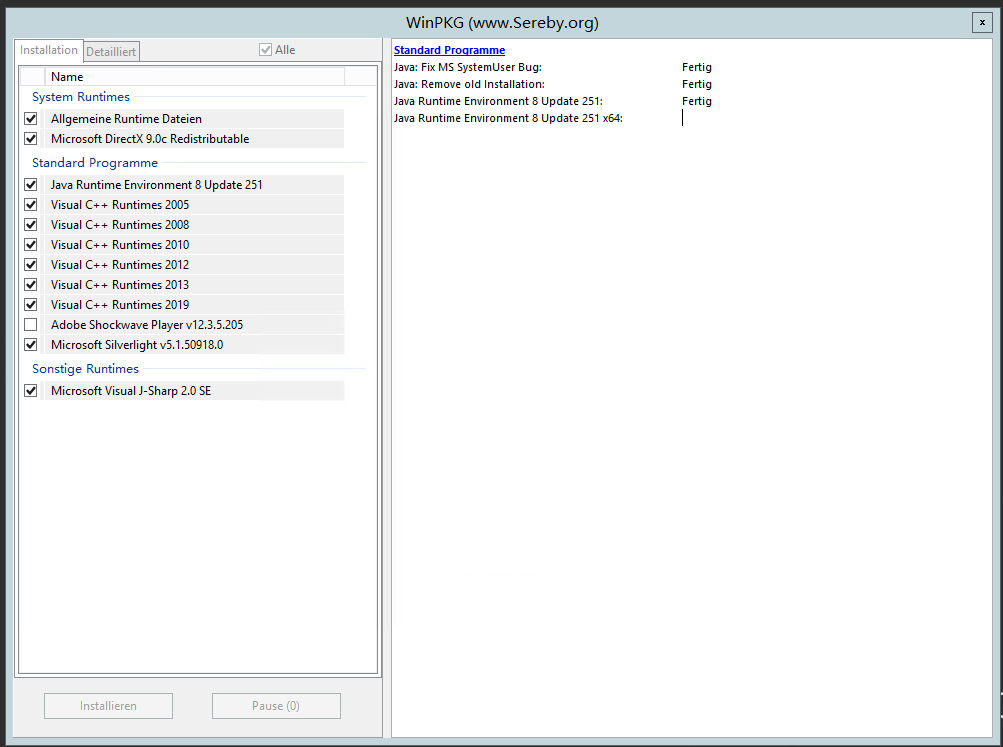The height and width of the screenshot is (747, 1003).
Task: Select the Microsoft Silverlight v5.1.50918.0 row text
Action: (137, 345)
